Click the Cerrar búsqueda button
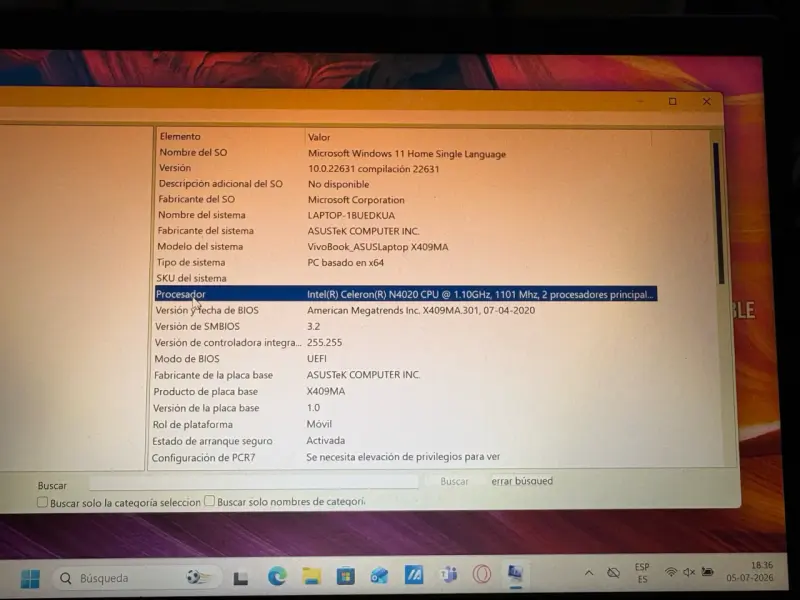The image size is (800, 600). [x=522, y=481]
